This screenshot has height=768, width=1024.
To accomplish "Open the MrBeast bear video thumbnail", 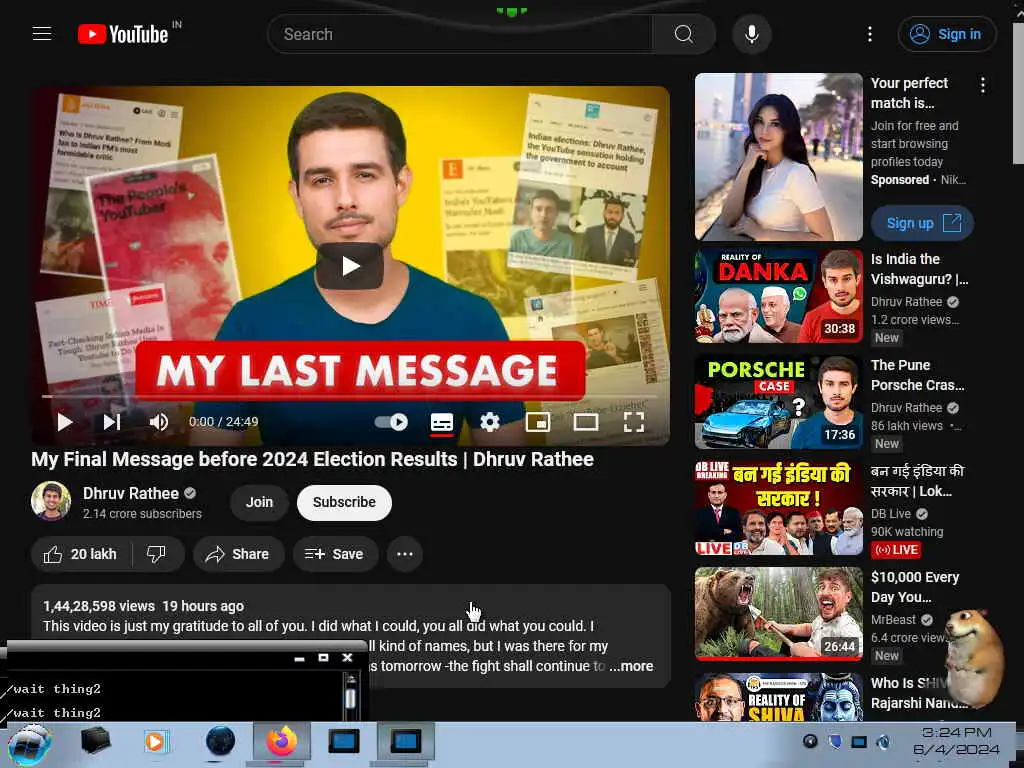I will pos(778,613).
